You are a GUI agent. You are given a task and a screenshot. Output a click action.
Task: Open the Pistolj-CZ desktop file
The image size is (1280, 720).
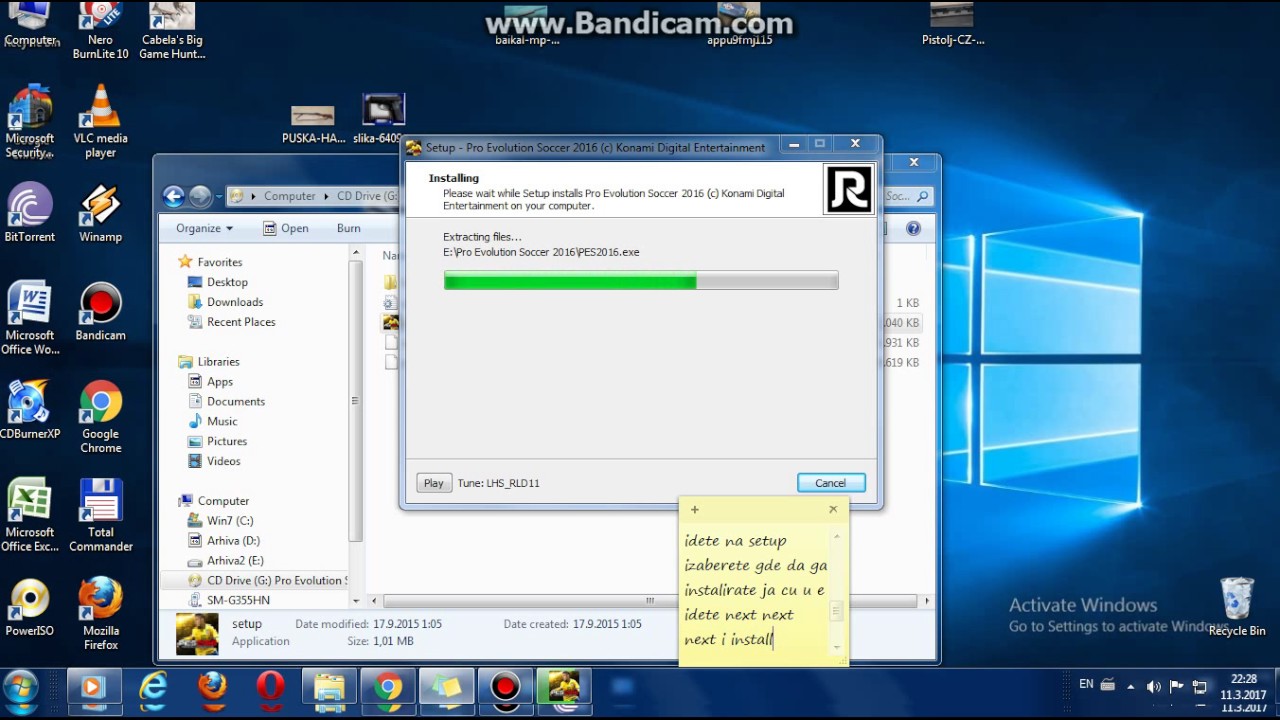pos(952,25)
